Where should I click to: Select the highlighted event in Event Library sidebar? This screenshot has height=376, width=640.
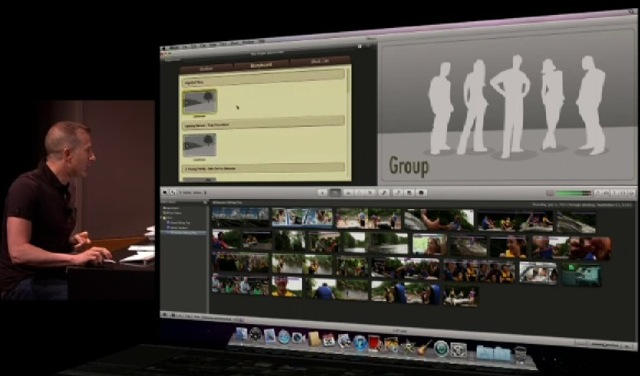(x=184, y=232)
